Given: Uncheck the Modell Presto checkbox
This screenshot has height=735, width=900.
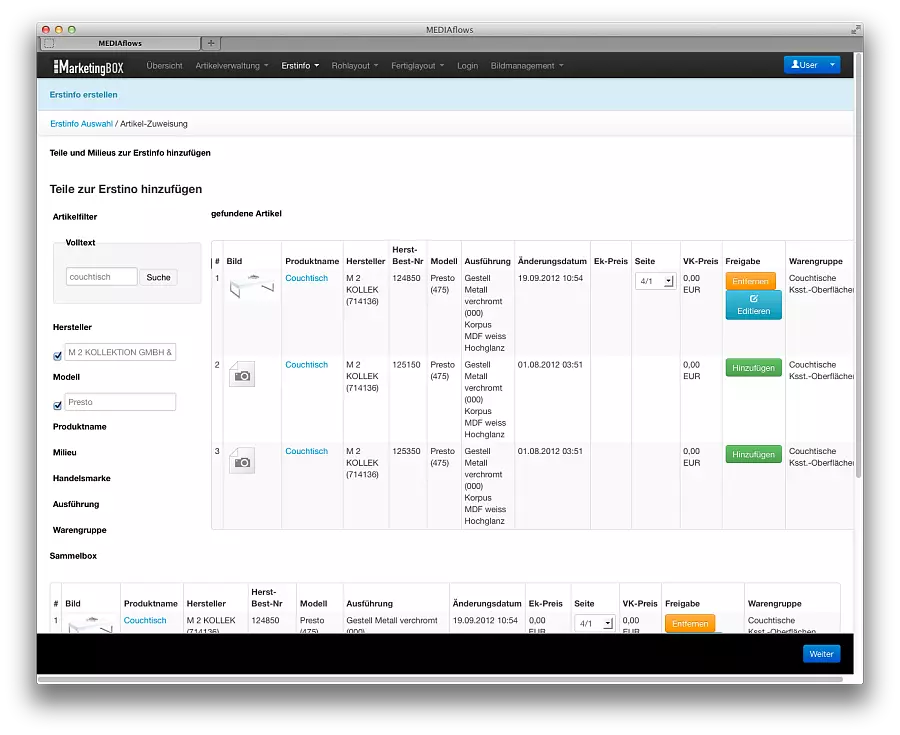Looking at the screenshot, I should tap(57, 406).
